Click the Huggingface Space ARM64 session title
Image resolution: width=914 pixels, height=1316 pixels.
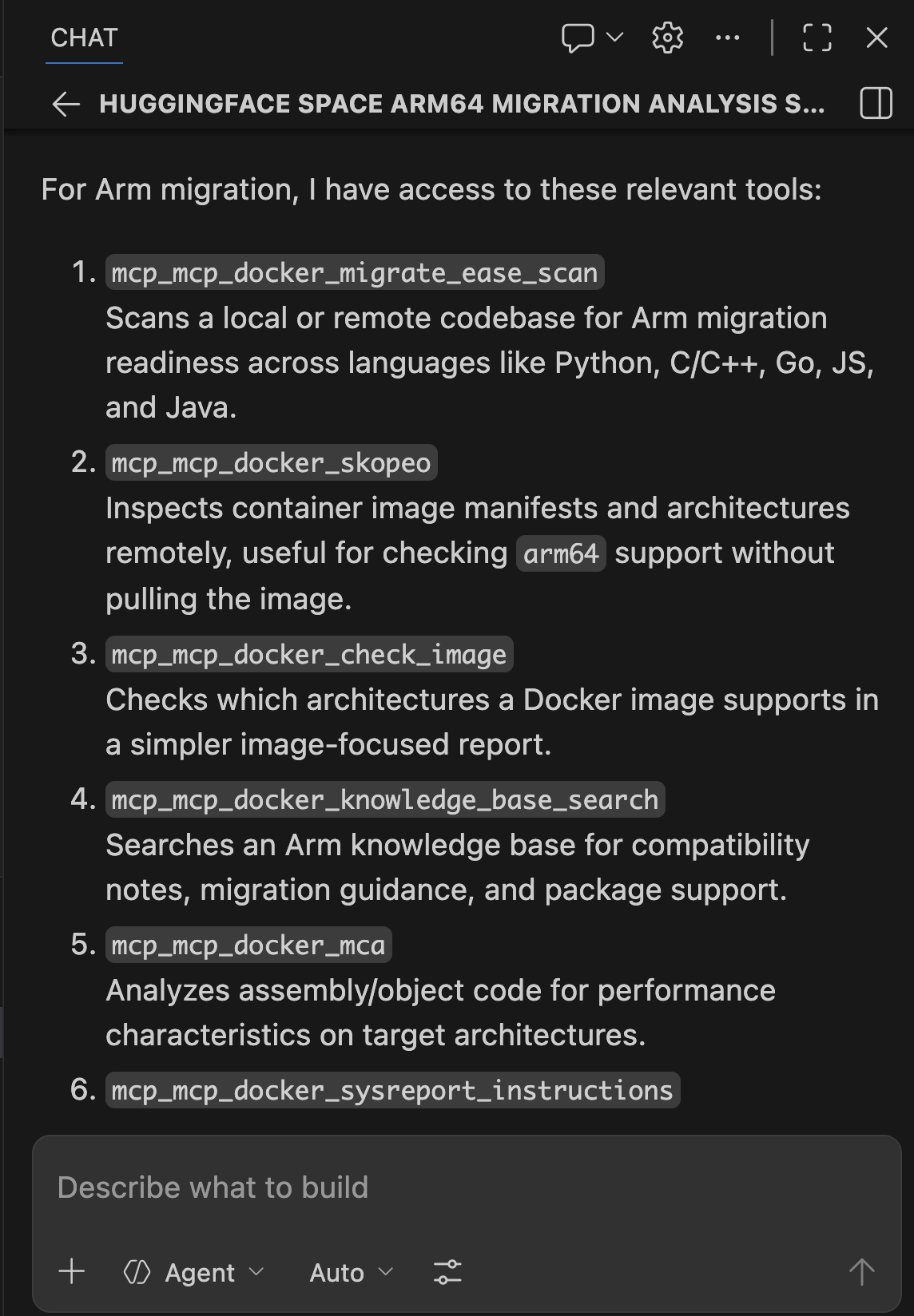[x=461, y=104]
